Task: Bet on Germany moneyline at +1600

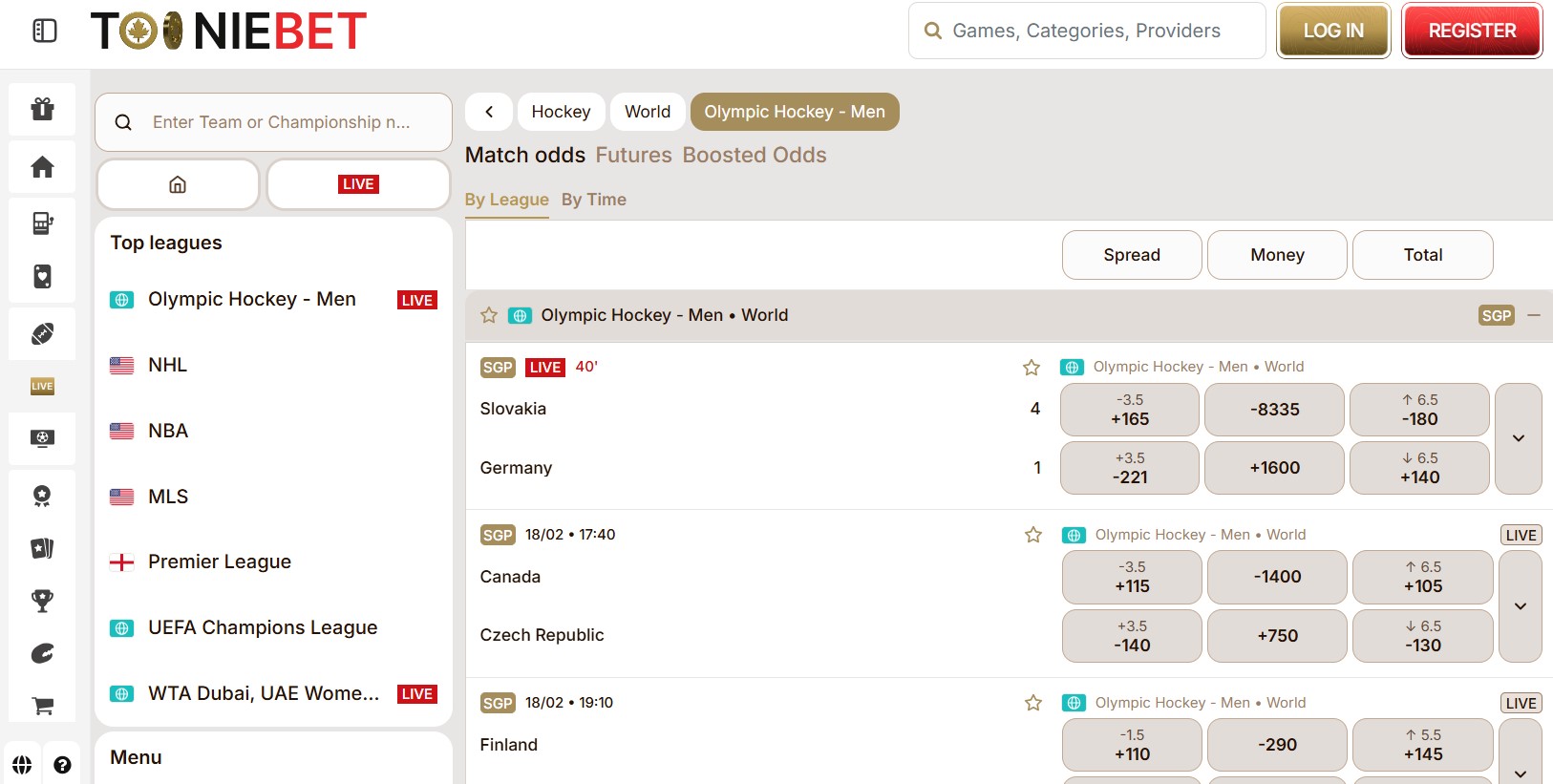Action: click(1274, 468)
